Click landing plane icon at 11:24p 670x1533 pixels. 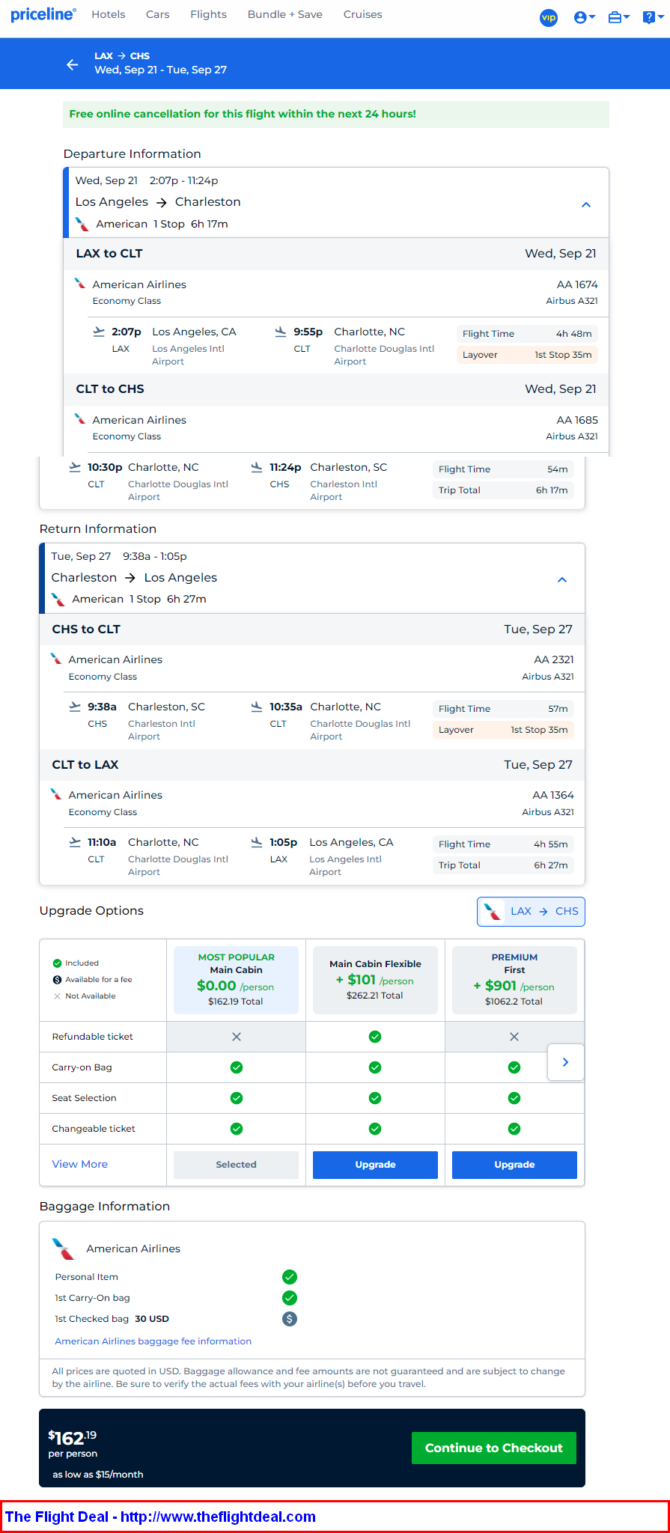pos(257,466)
